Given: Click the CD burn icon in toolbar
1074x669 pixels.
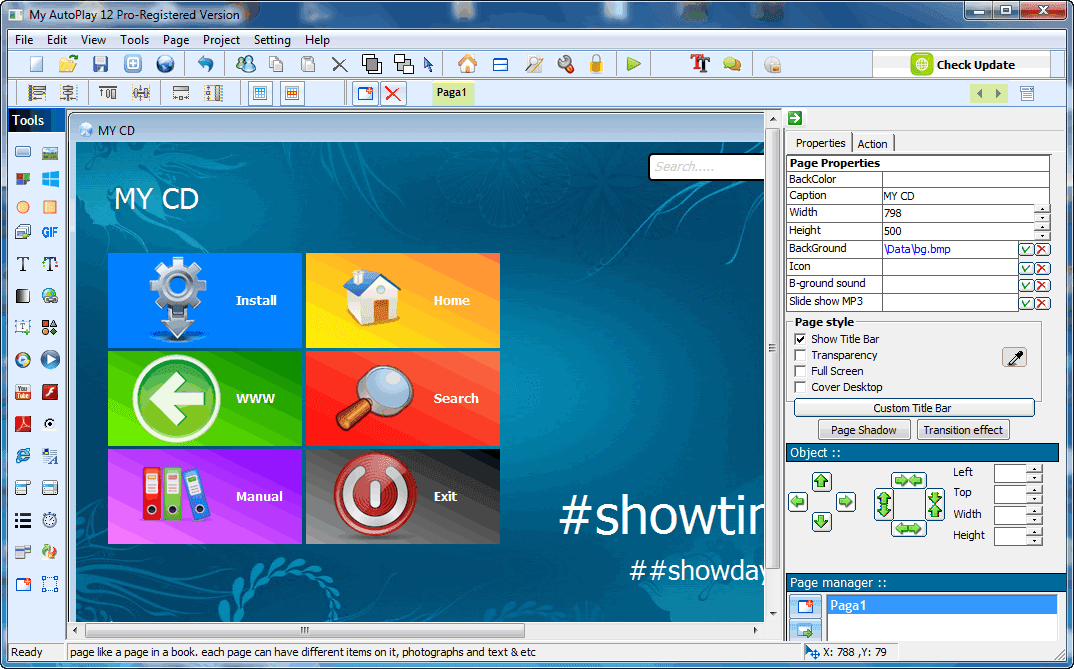Looking at the screenshot, I should click(x=772, y=64).
